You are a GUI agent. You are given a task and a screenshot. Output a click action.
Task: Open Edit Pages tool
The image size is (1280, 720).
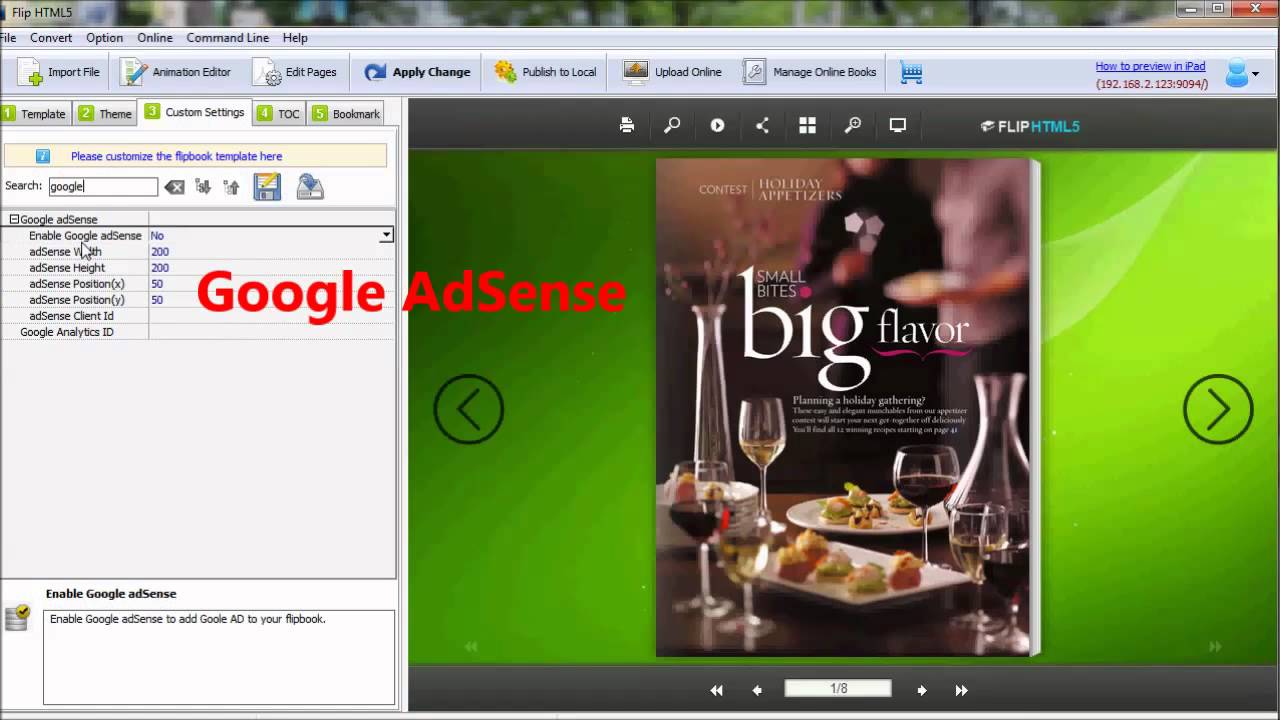point(294,73)
